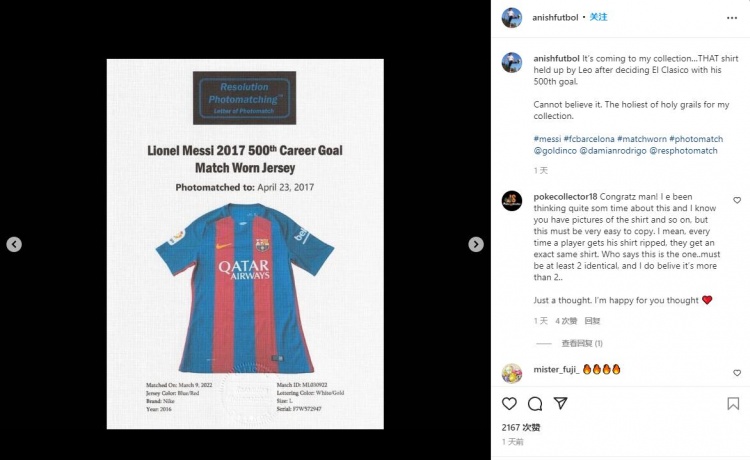The image size is (750, 460).
Task: View the 2167 likes list
Action: tap(521, 427)
